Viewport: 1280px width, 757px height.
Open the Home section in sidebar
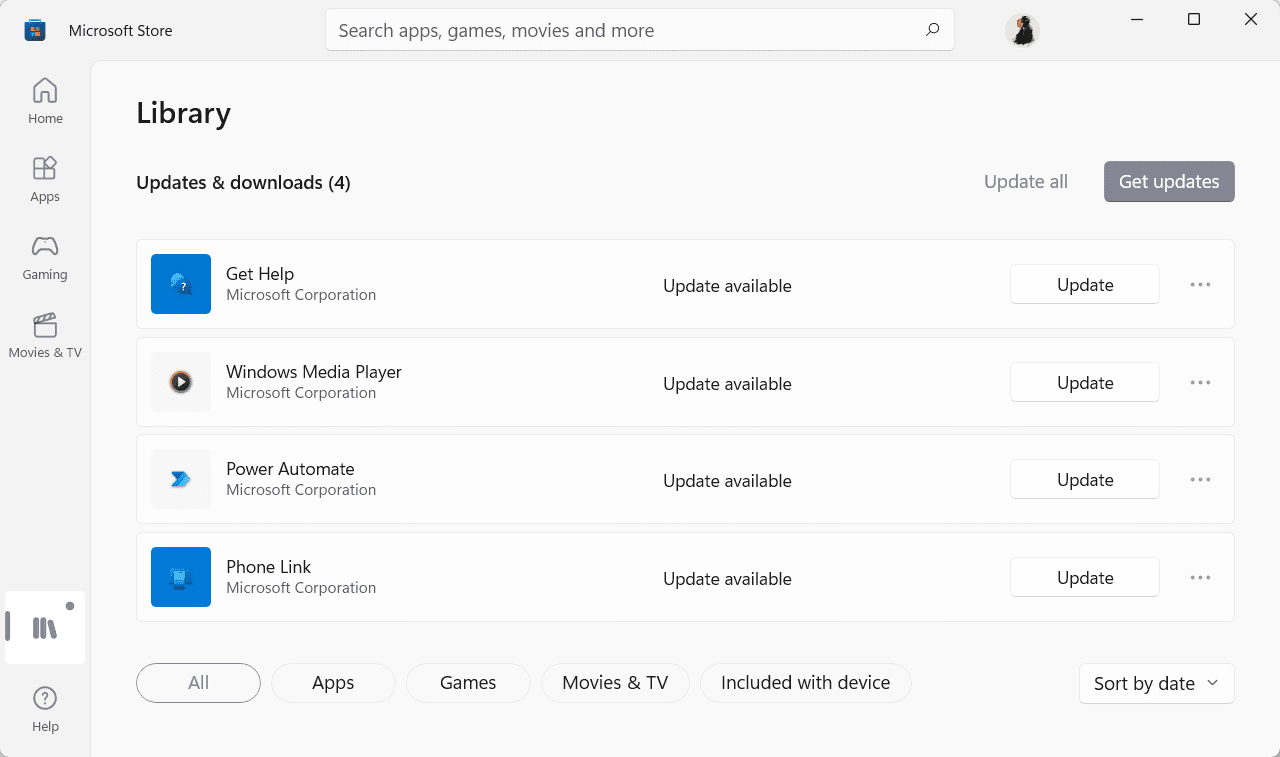coord(45,101)
